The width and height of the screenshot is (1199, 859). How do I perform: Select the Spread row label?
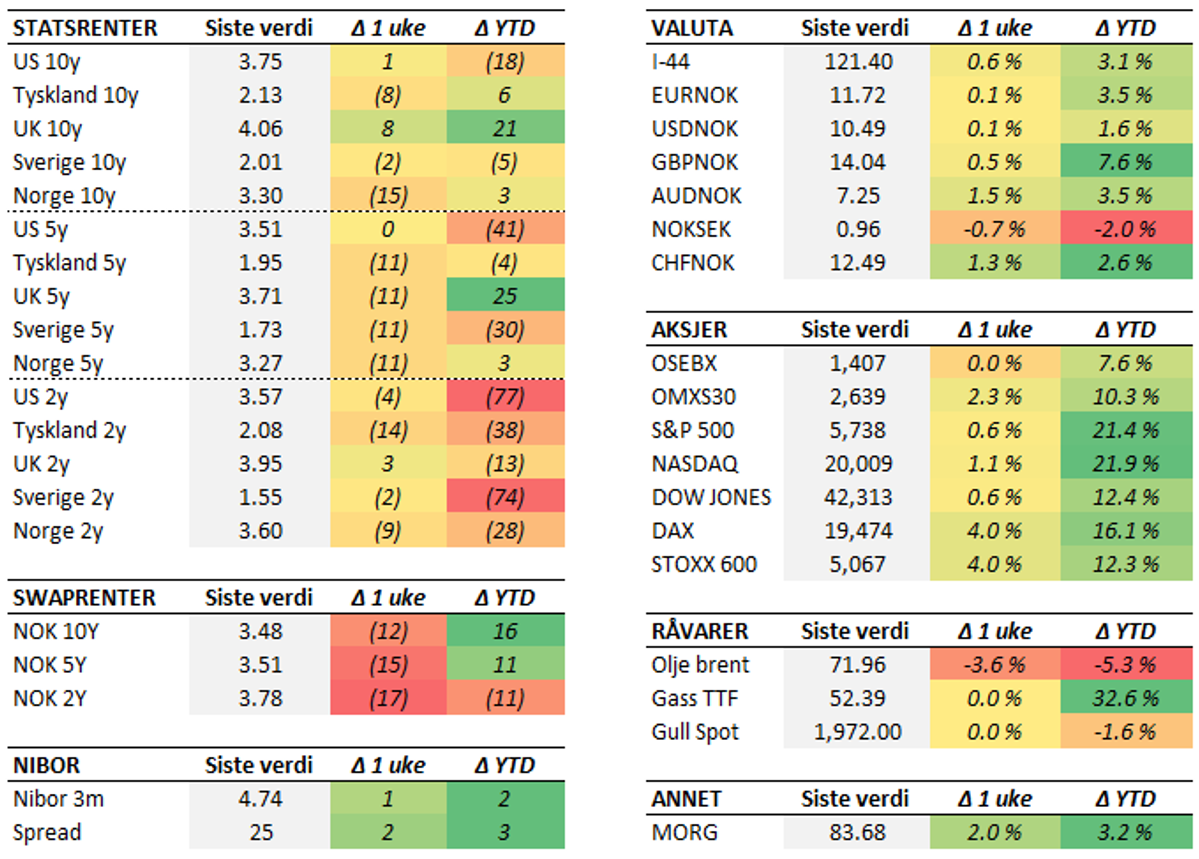point(47,832)
